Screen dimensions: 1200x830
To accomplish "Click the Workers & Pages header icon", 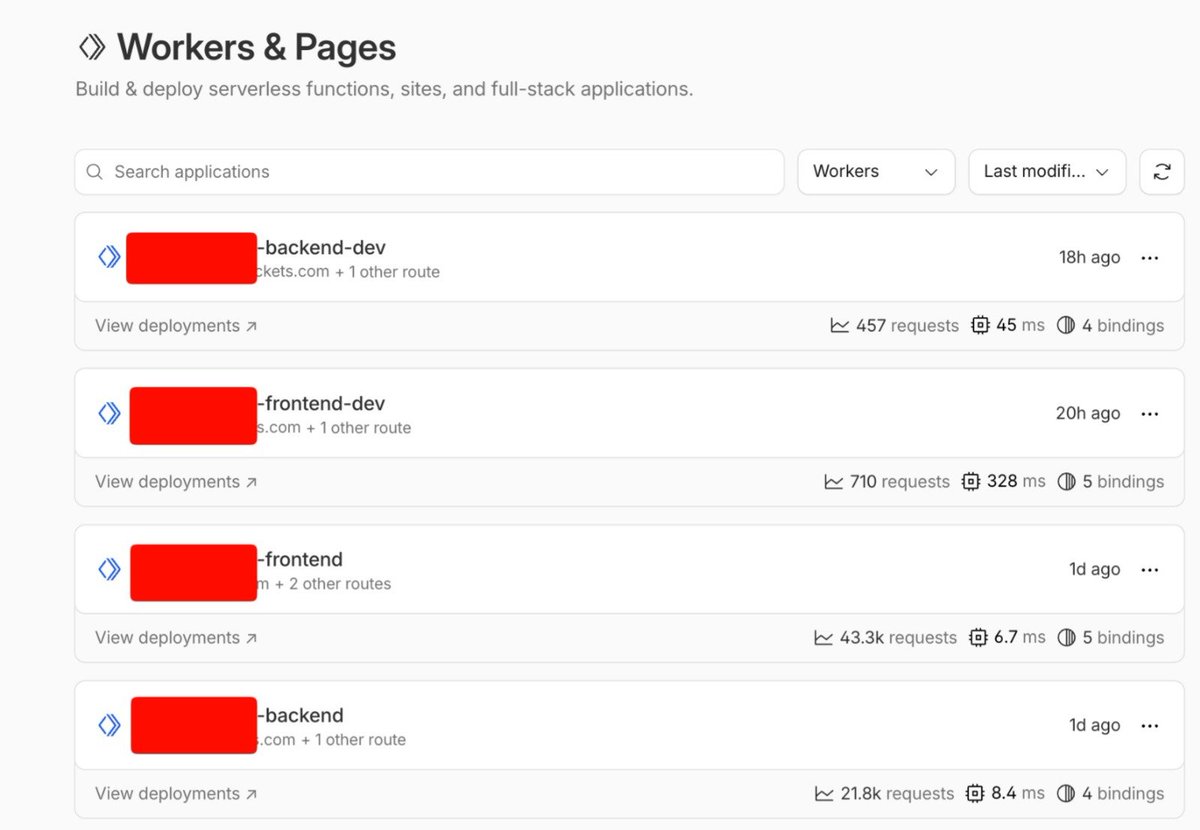I will 92,47.
